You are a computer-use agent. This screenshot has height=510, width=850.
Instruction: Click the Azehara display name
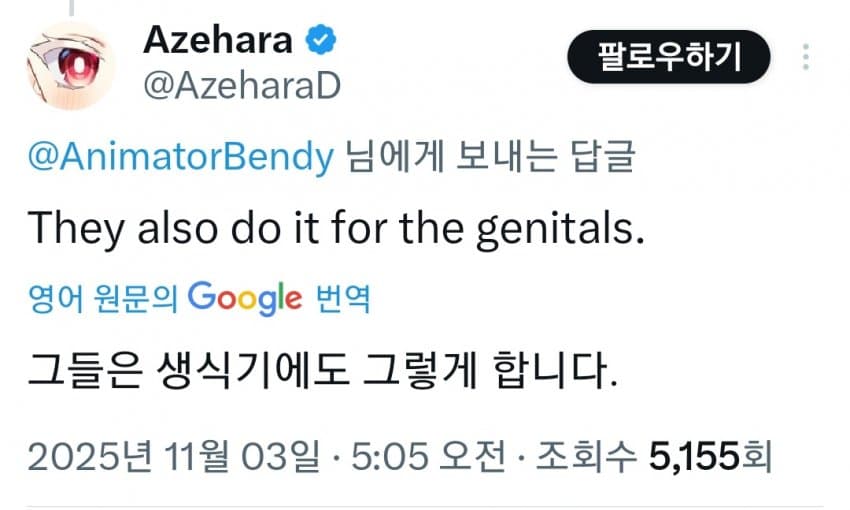[219, 39]
